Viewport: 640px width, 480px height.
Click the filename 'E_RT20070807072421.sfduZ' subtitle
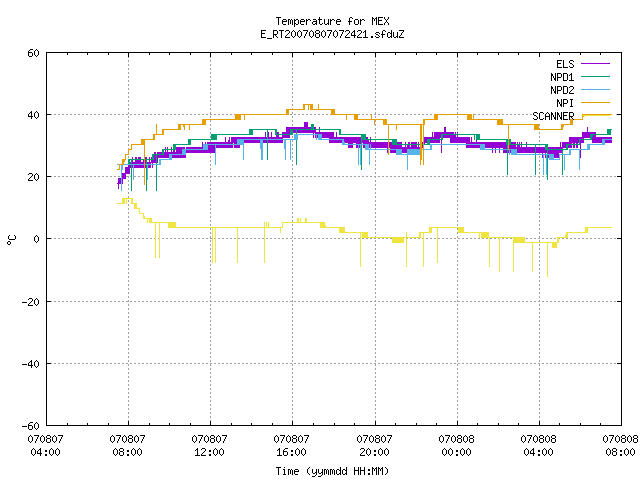coord(332,34)
